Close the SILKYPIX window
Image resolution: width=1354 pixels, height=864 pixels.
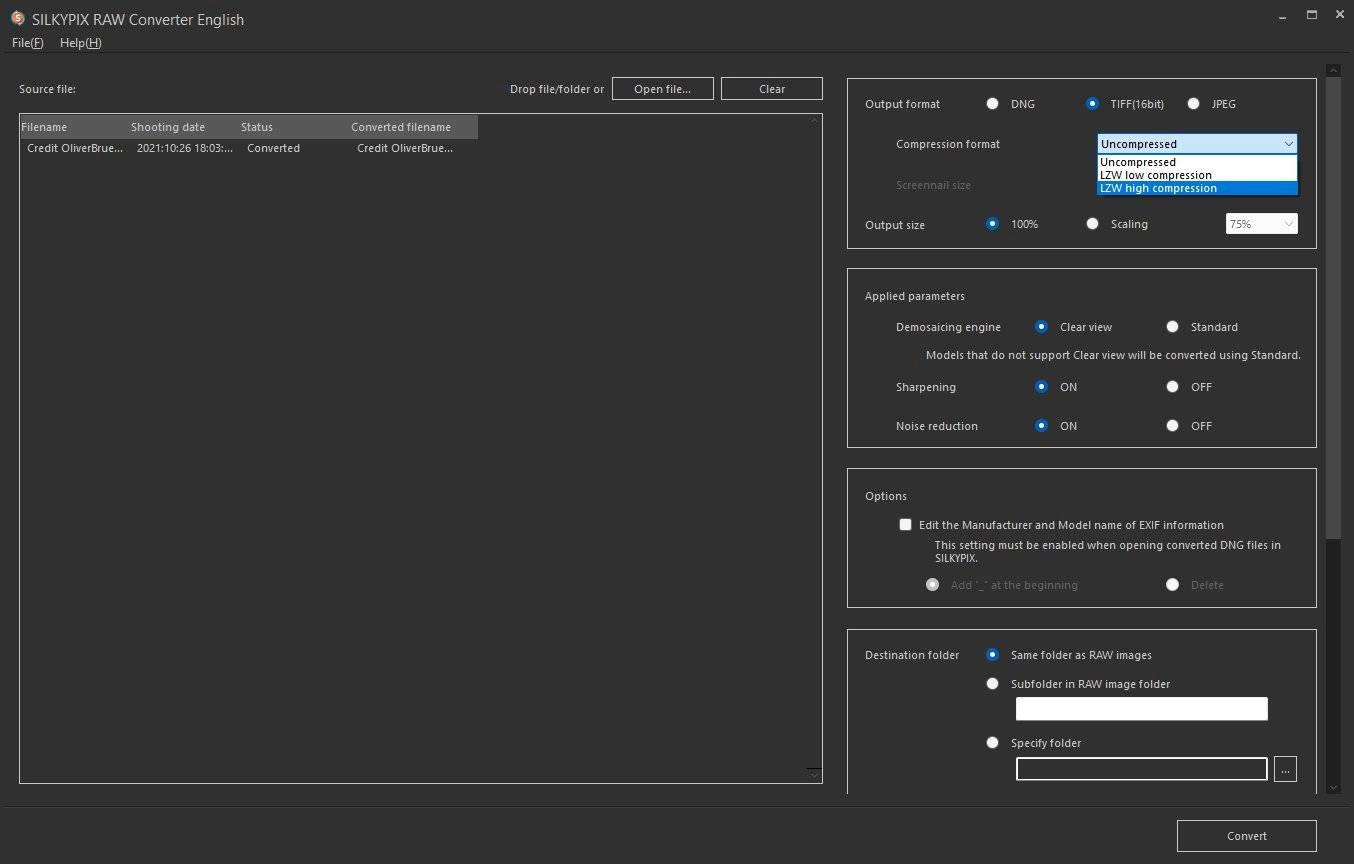(x=1340, y=15)
